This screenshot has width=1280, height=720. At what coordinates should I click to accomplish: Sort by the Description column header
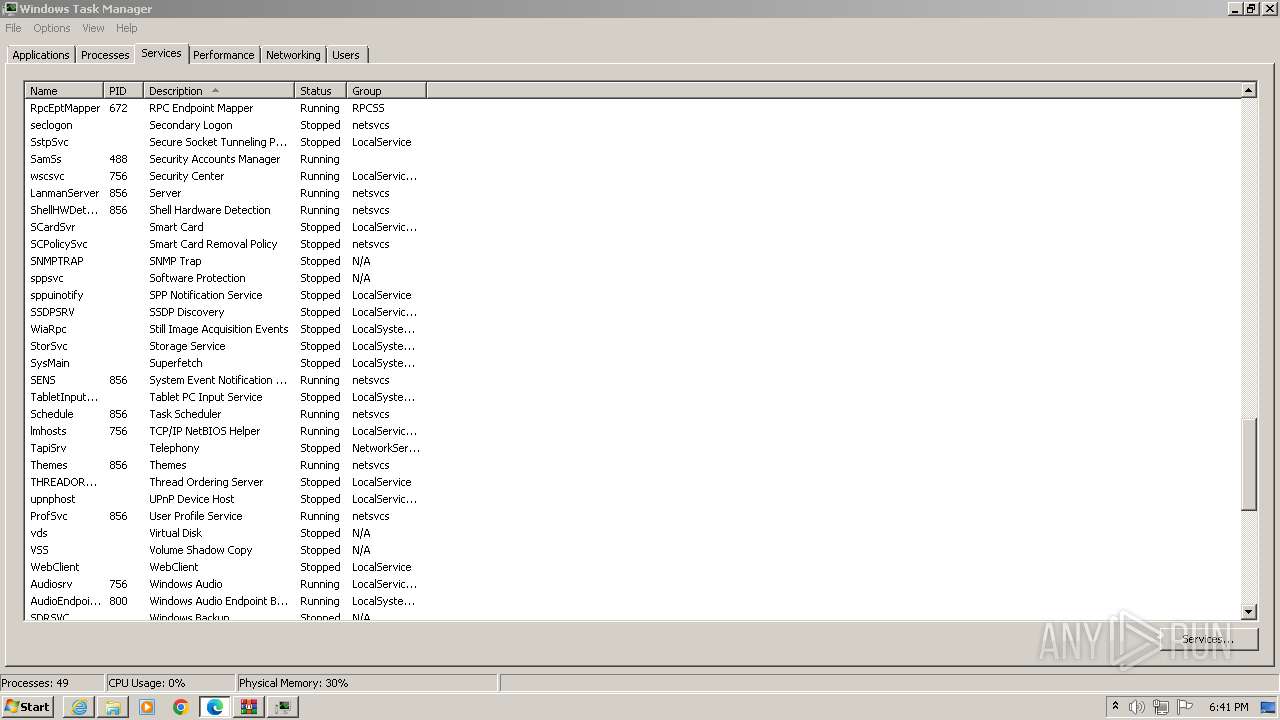(x=219, y=91)
